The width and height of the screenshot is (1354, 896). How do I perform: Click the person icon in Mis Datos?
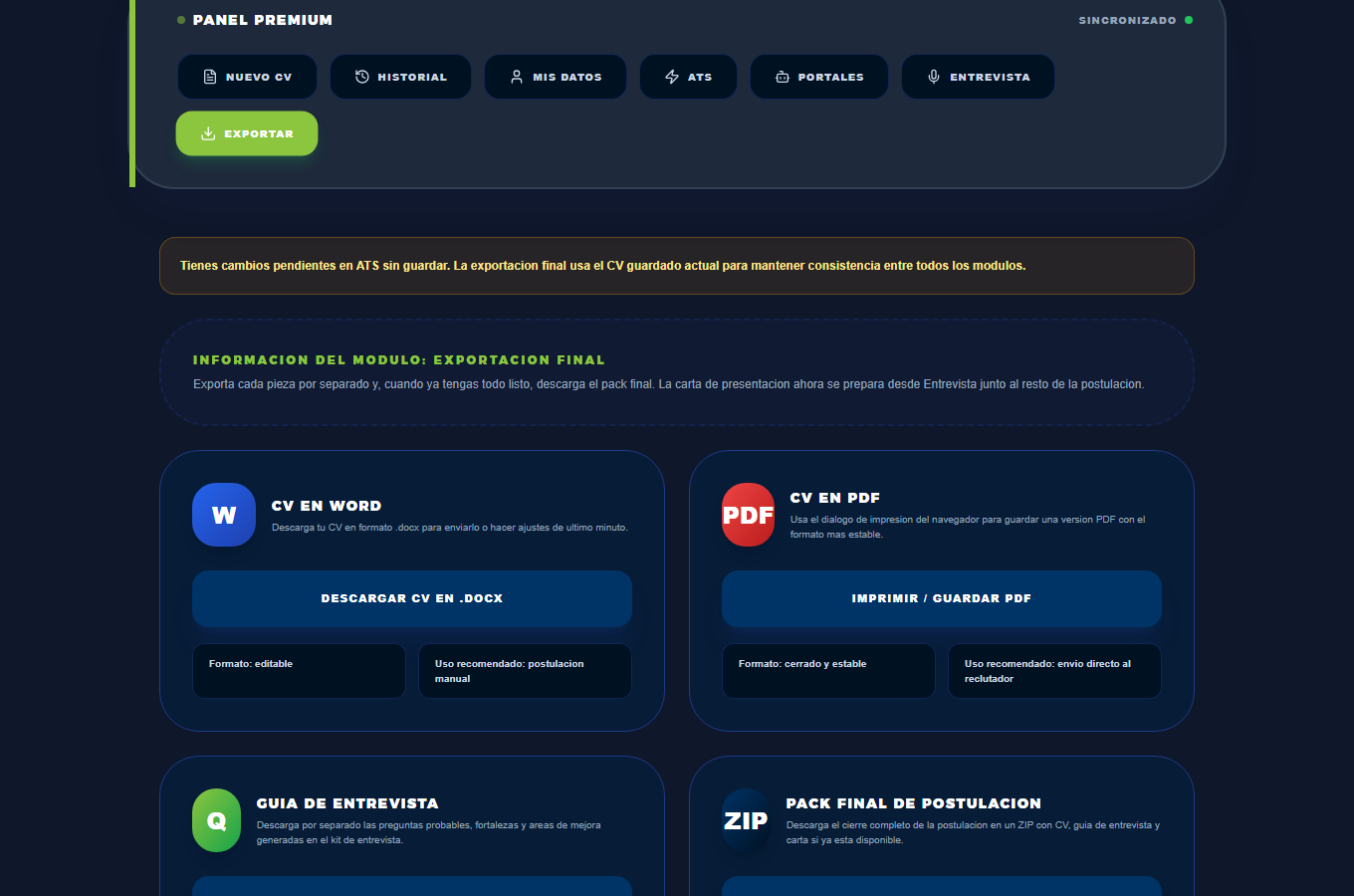[517, 77]
